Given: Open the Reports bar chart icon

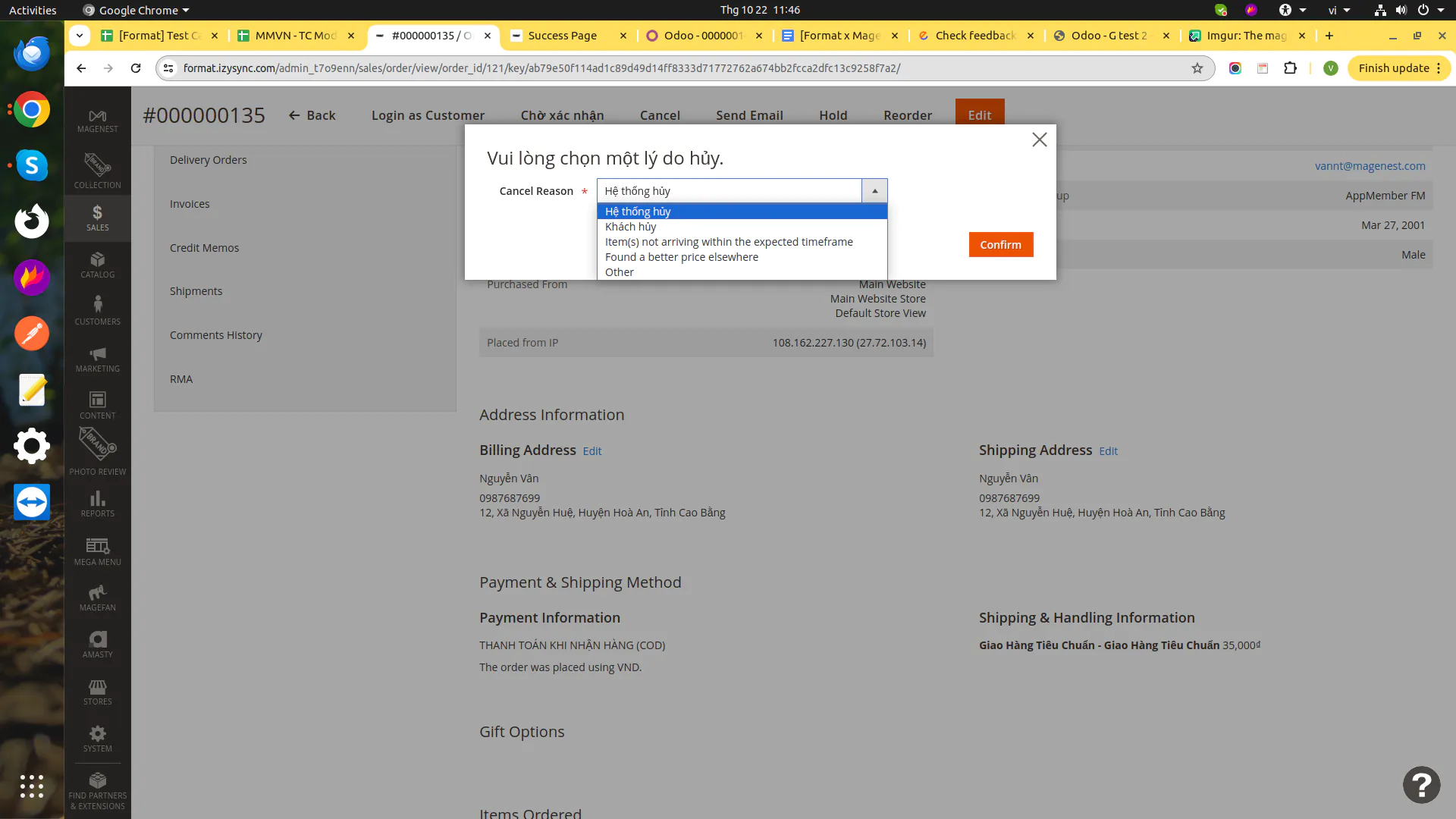Looking at the screenshot, I should (97, 504).
